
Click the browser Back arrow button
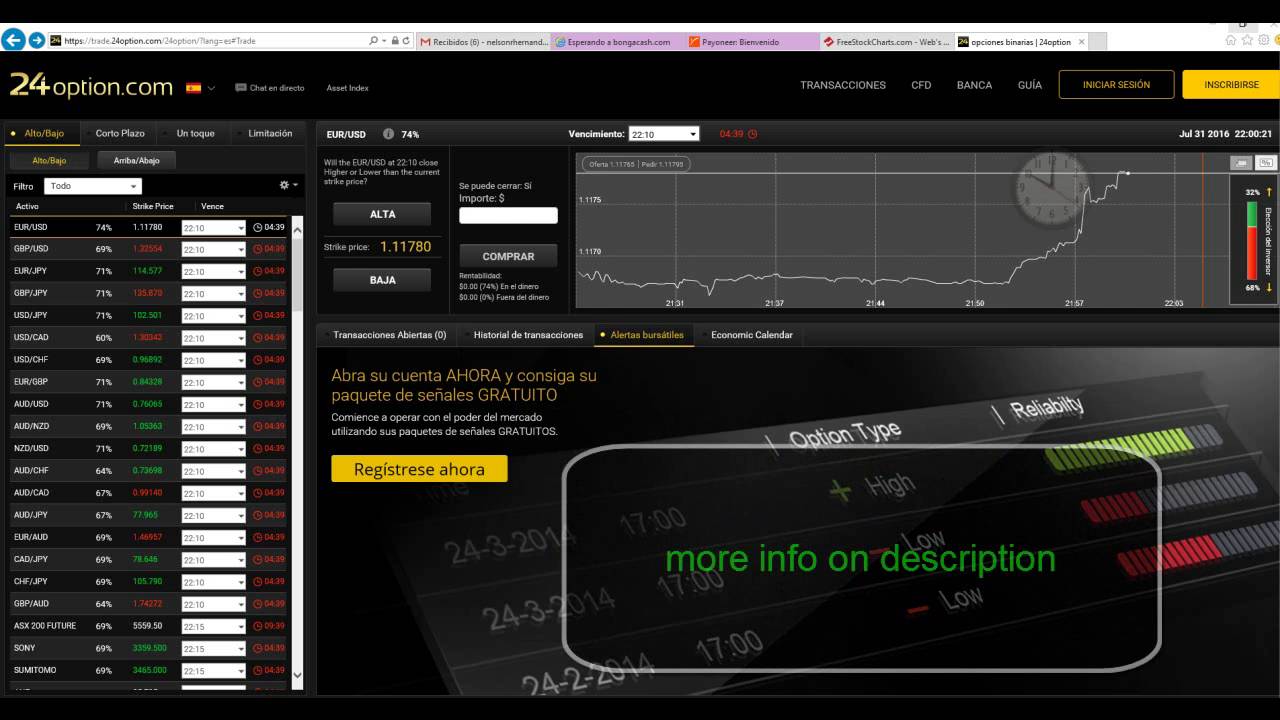(x=13, y=41)
